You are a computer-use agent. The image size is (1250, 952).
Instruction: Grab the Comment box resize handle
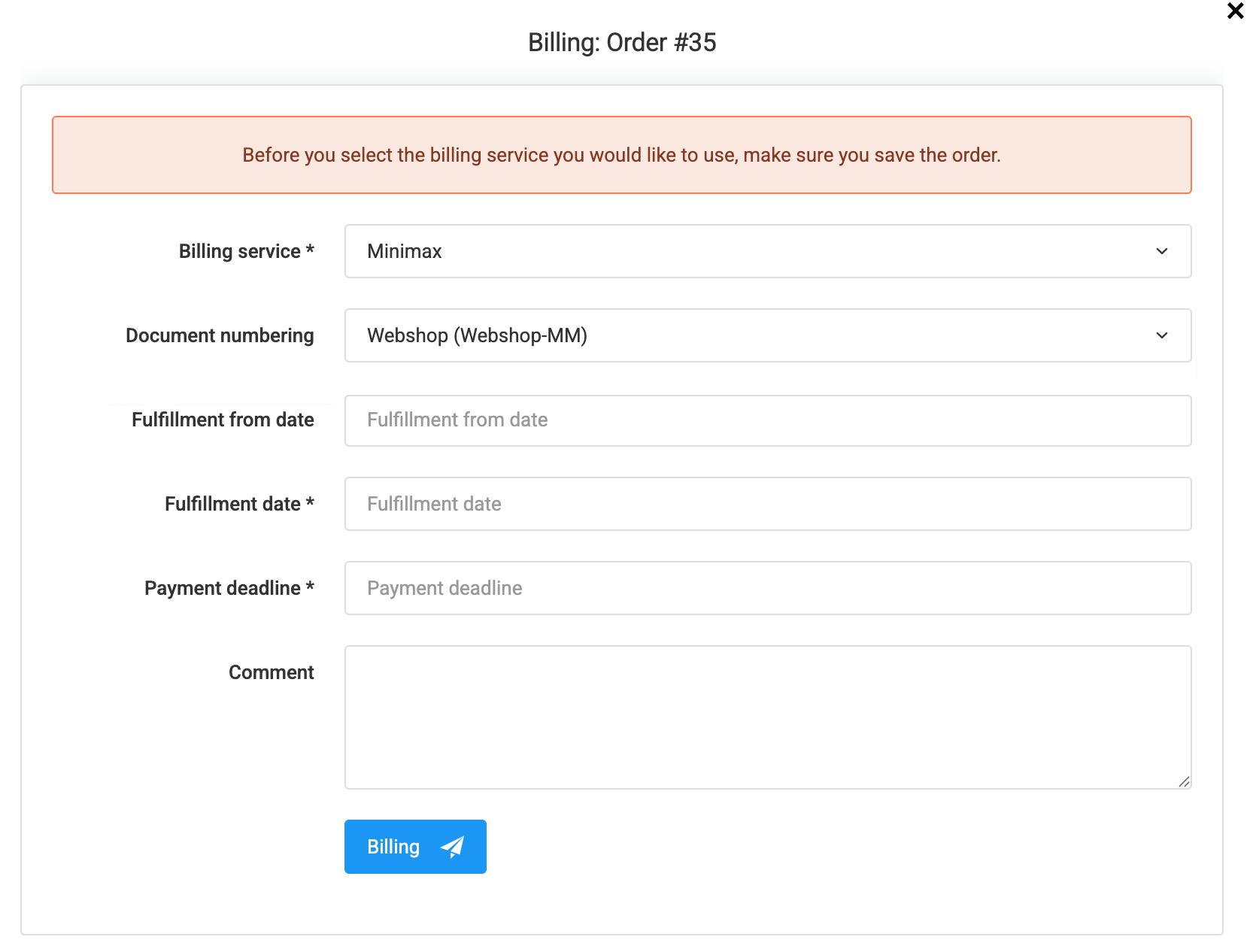click(x=1184, y=782)
